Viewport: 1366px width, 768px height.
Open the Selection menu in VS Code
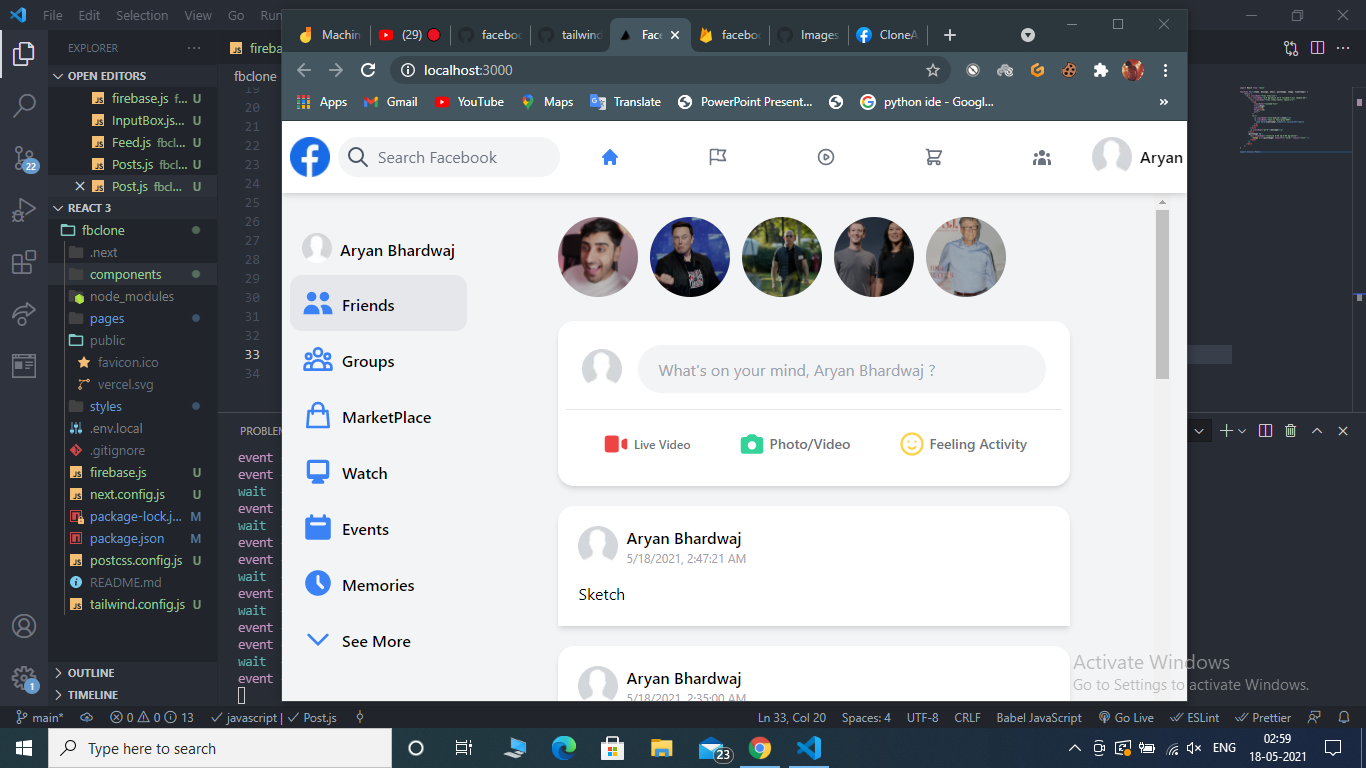point(142,15)
